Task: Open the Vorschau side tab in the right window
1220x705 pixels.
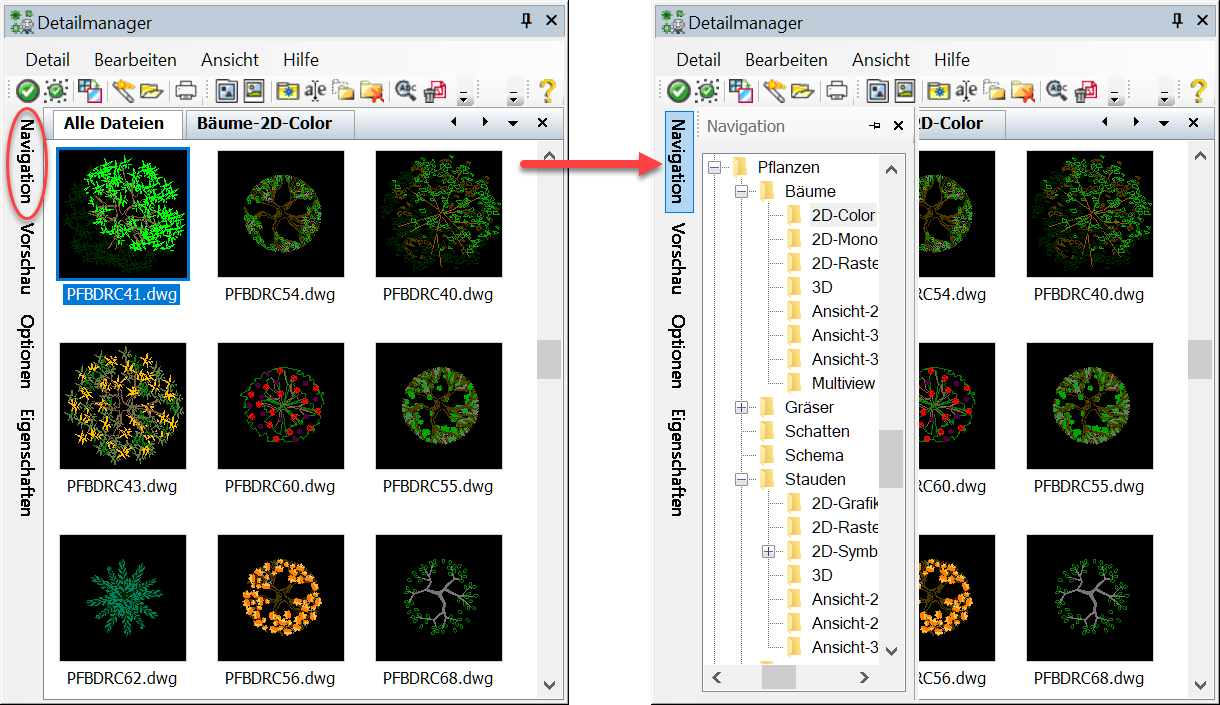Action: pos(678,258)
